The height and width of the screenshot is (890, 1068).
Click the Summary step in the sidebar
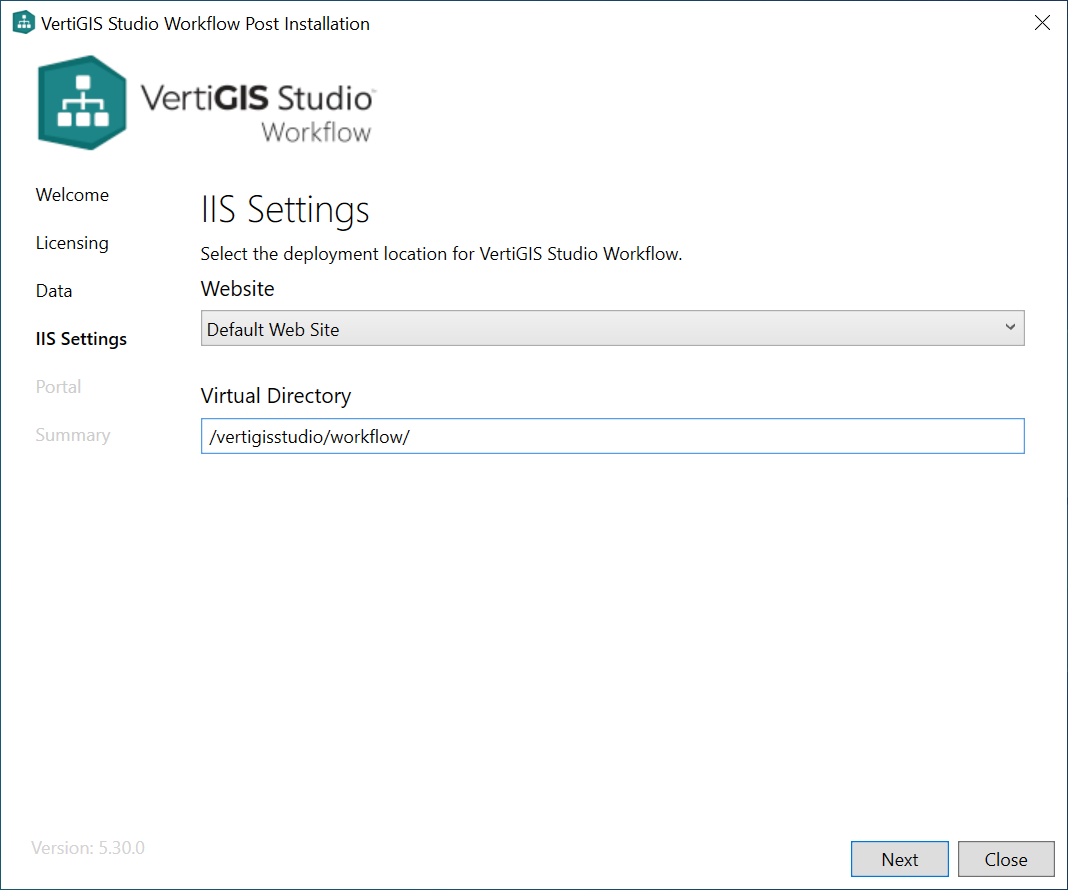pos(72,435)
